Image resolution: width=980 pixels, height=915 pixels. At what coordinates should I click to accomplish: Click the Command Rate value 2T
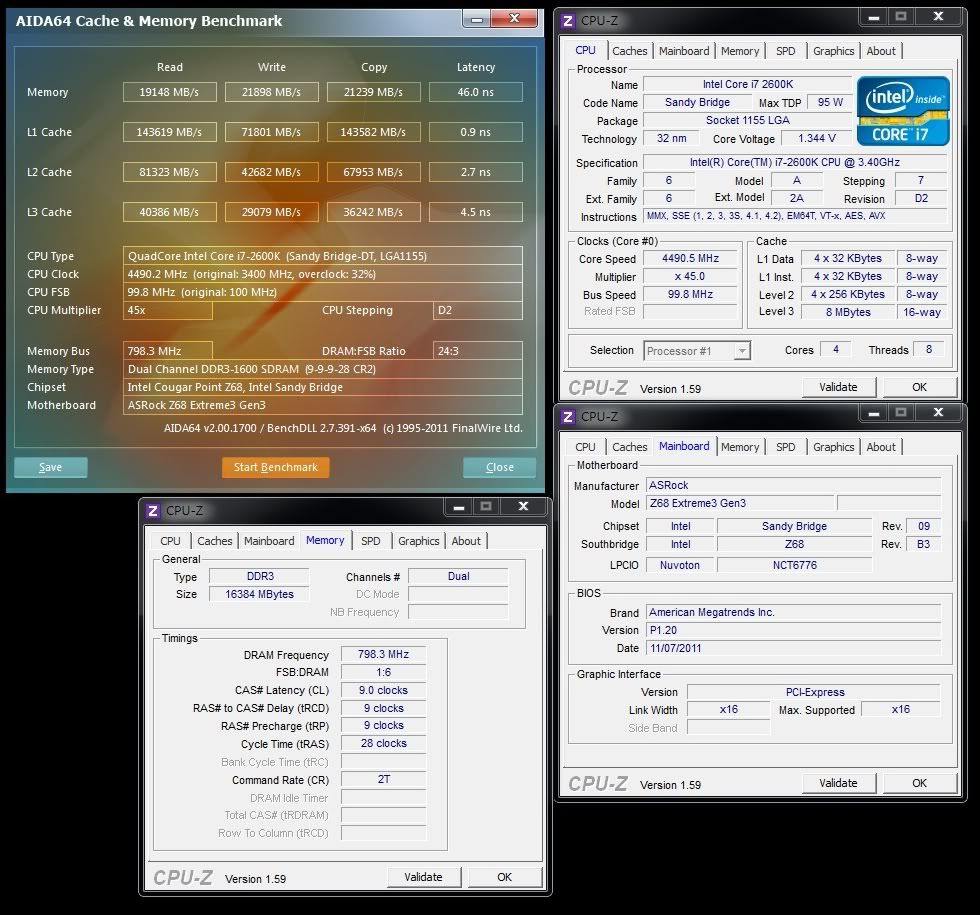point(383,779)
